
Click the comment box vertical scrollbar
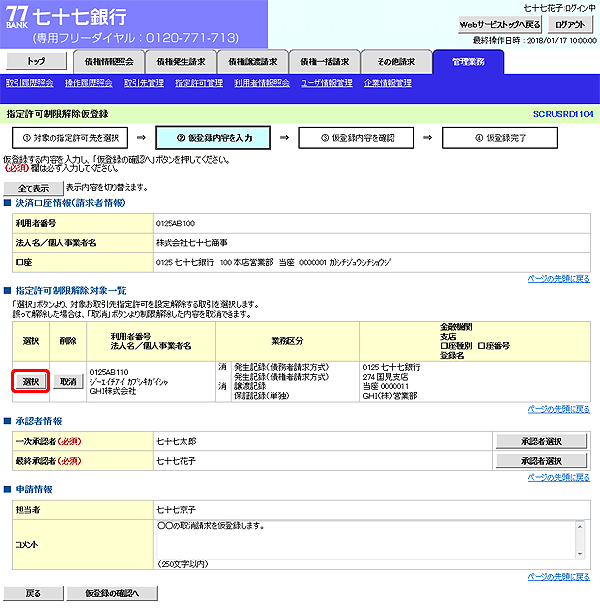(580, 540)
